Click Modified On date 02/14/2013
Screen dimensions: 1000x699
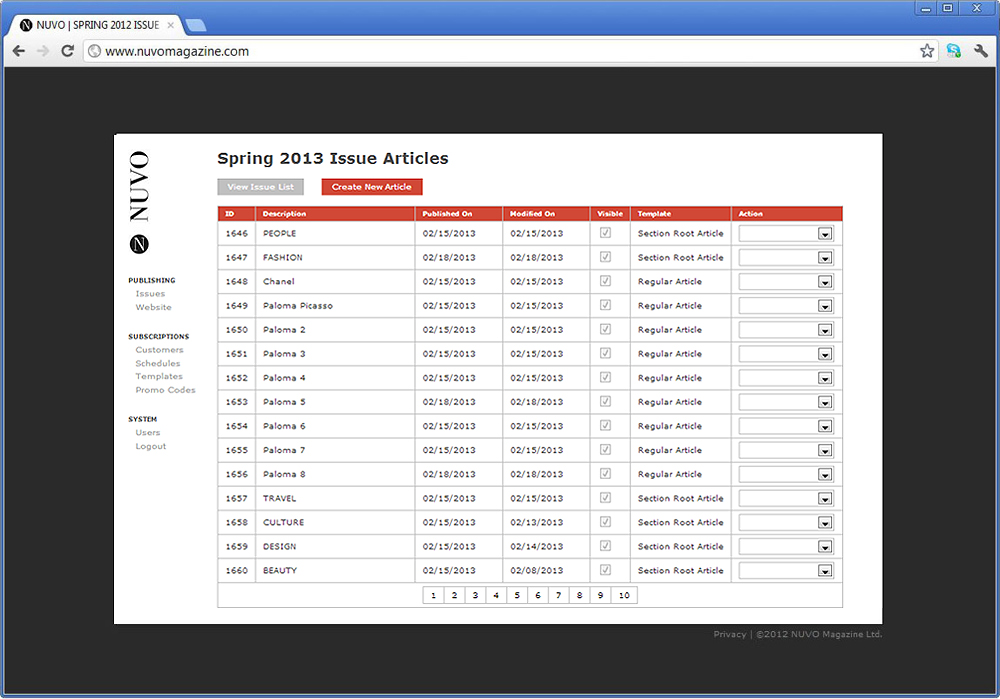click(536, 547)
